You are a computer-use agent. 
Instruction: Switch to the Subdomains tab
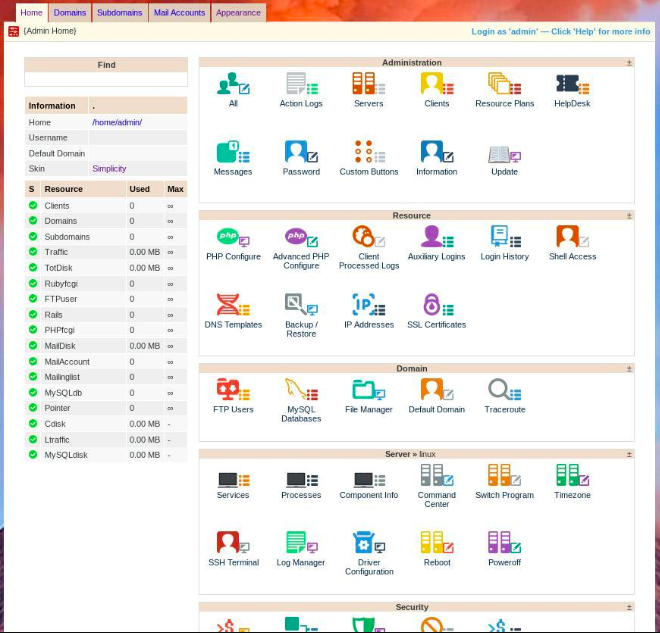(120, 13)
